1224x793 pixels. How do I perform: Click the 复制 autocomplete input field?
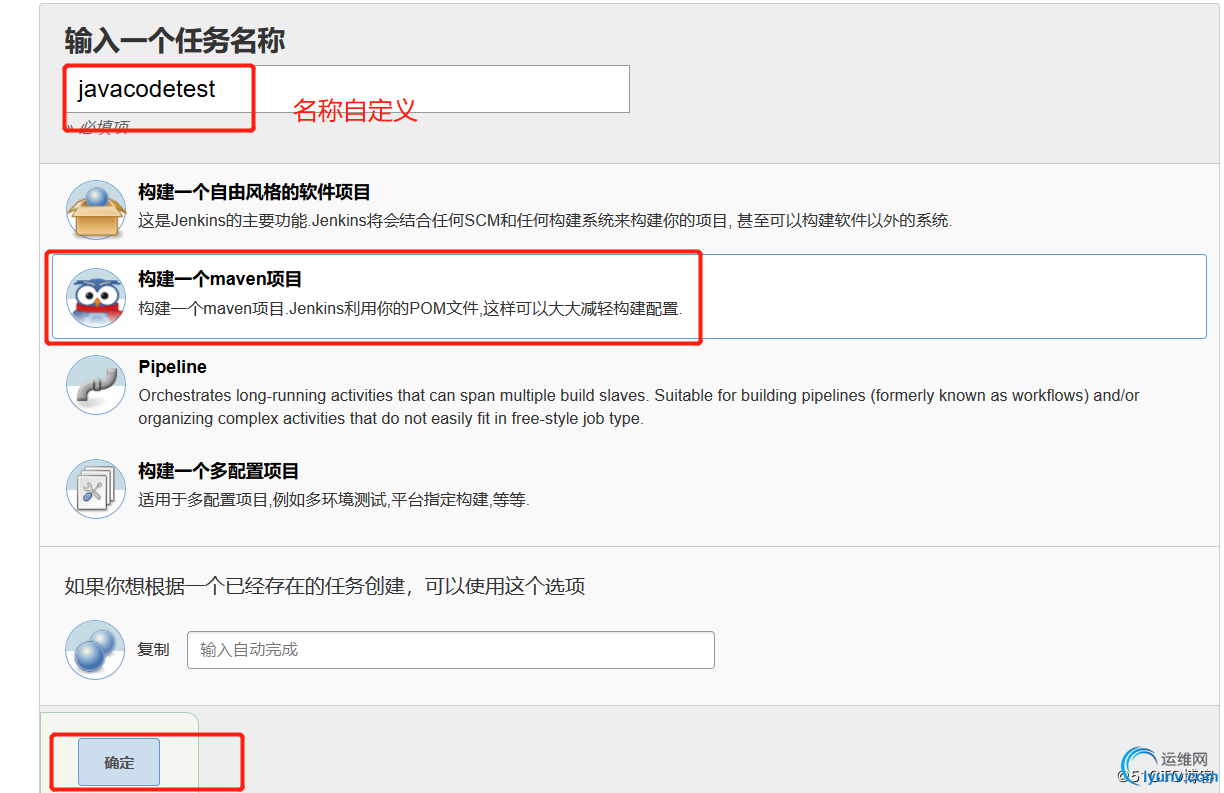click(x=451, y=650)
